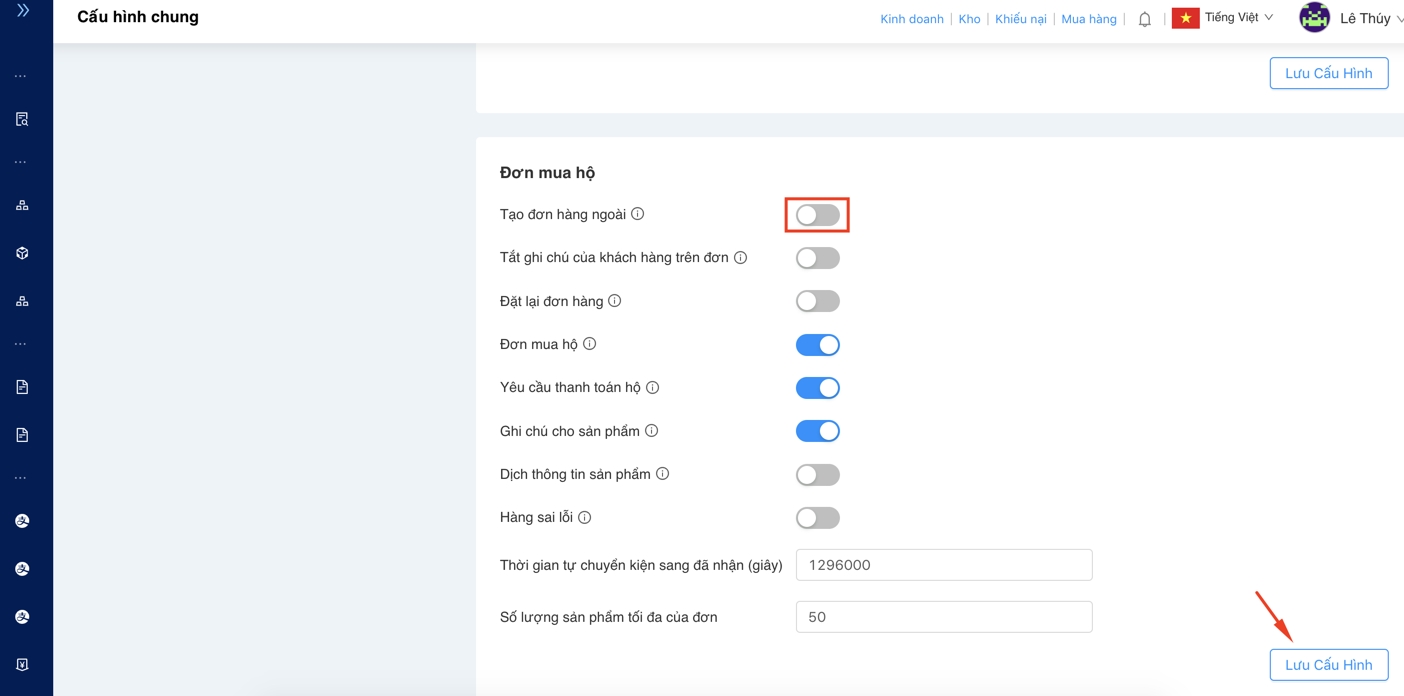This screenshot has width=1404, height=696.
Task: Disable the Đơn mua hộ switch
Action: click(817, 345)
